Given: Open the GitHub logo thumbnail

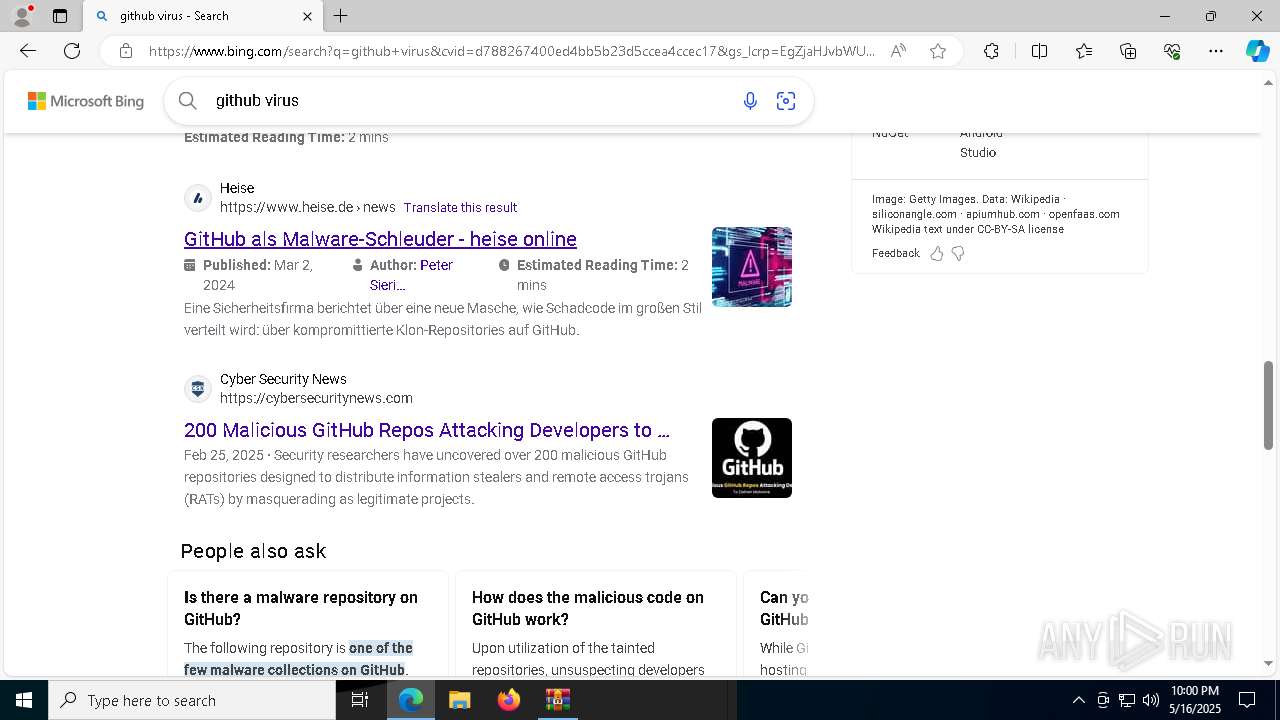Looking at the screenshot, I should [752, 458].
